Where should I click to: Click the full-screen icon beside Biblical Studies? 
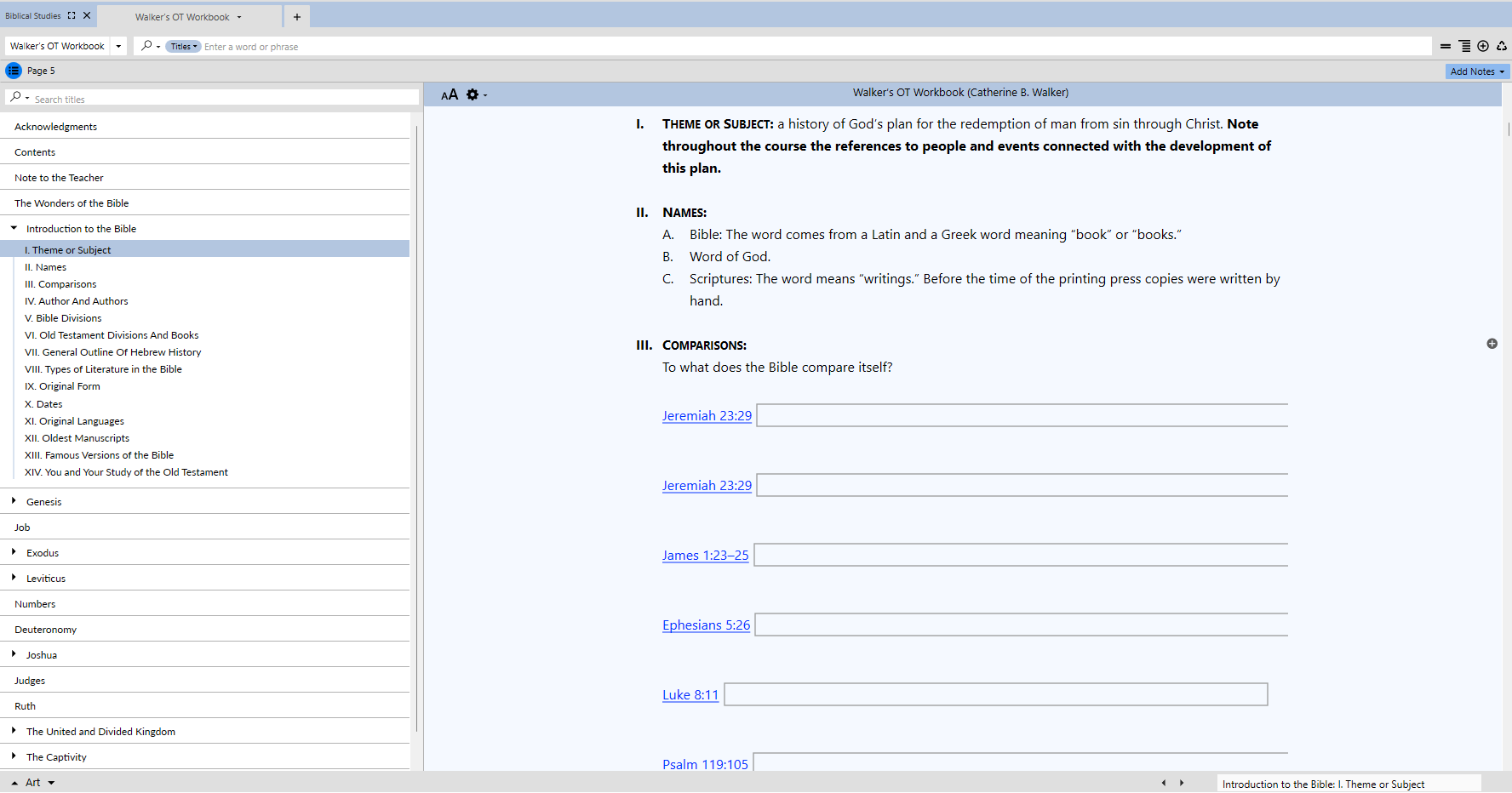[x=72, y=15]
